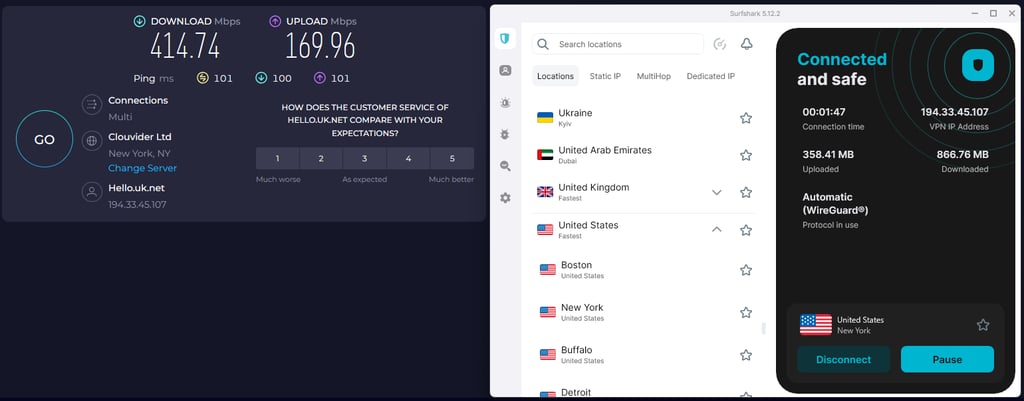This screenshot has height=401, width=1024.
Task: Click the Automatic (WireGuard) protocol text
Action: click(835, 204)
